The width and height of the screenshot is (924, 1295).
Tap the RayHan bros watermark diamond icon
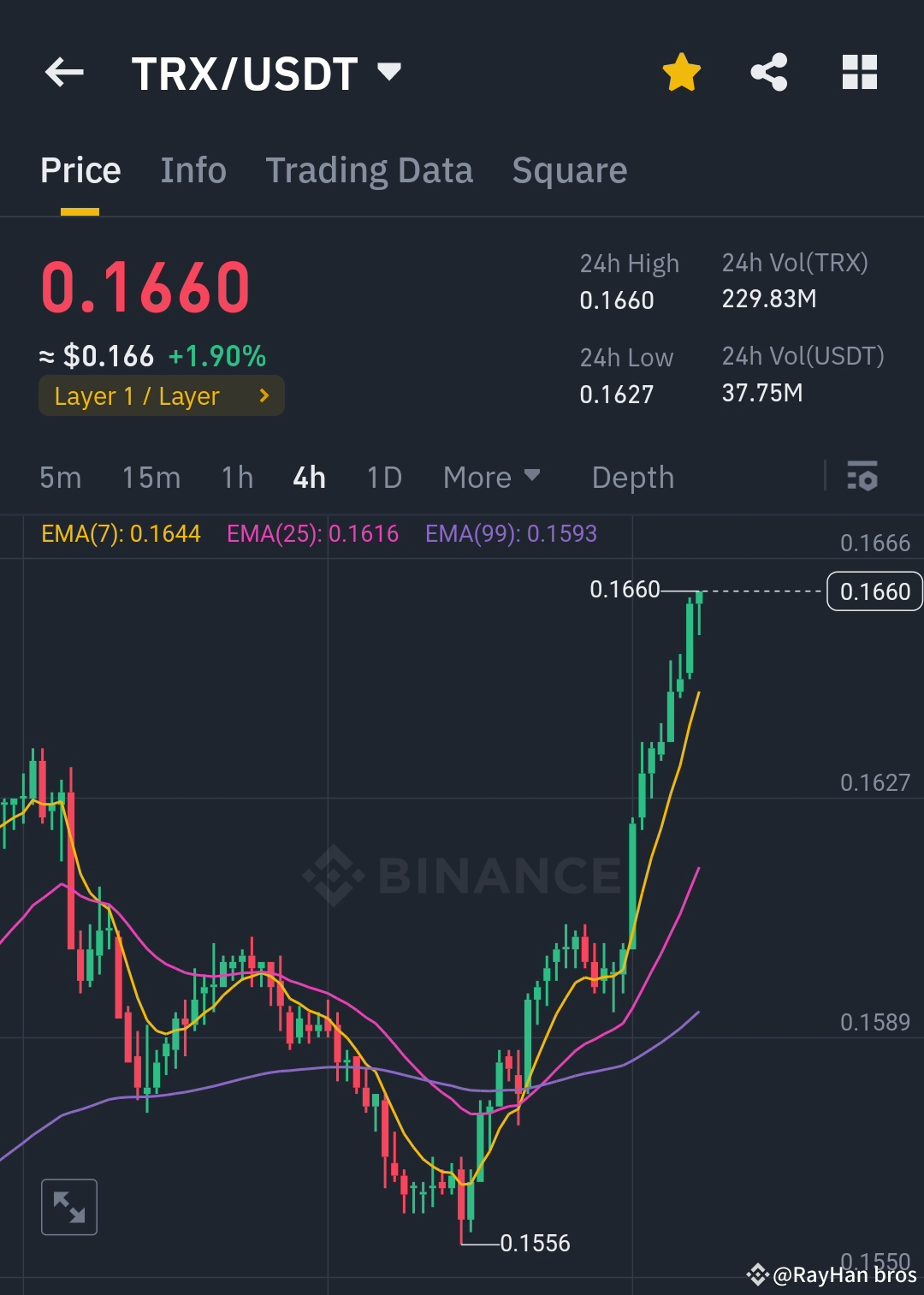[x=760, y=1274]
